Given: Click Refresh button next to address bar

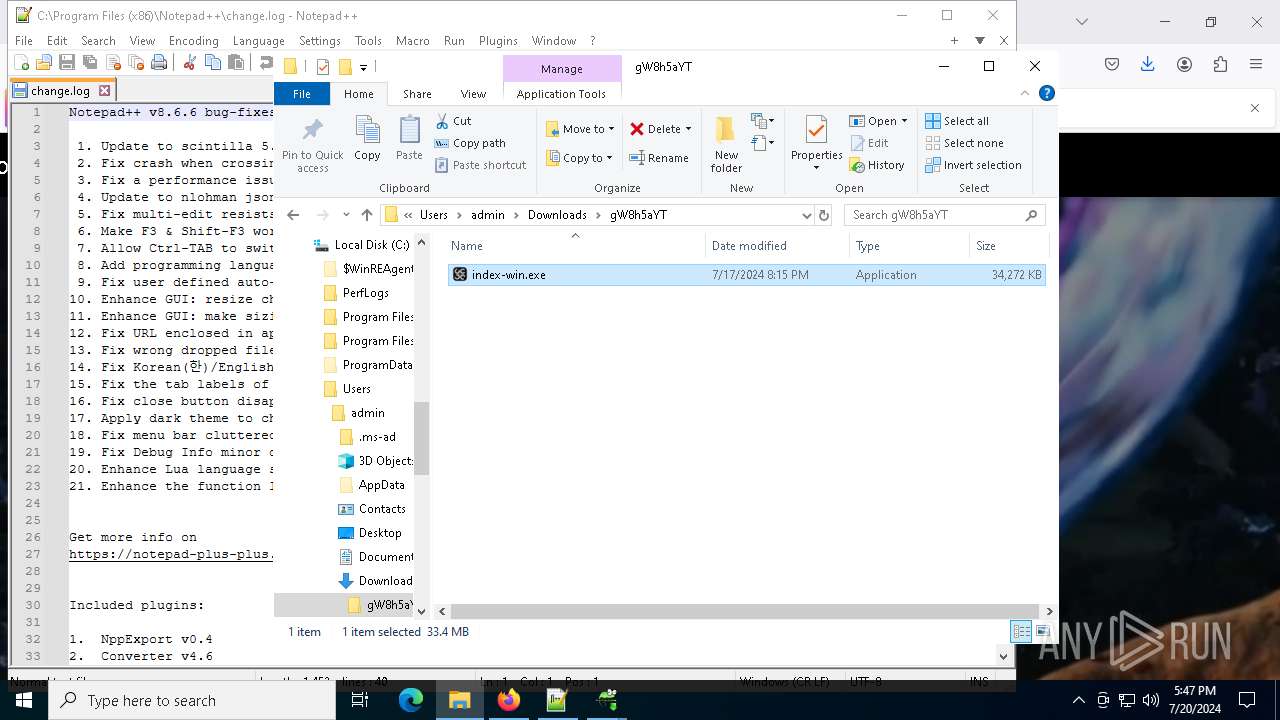Looking at the screenshot, I should coord(824,215).
